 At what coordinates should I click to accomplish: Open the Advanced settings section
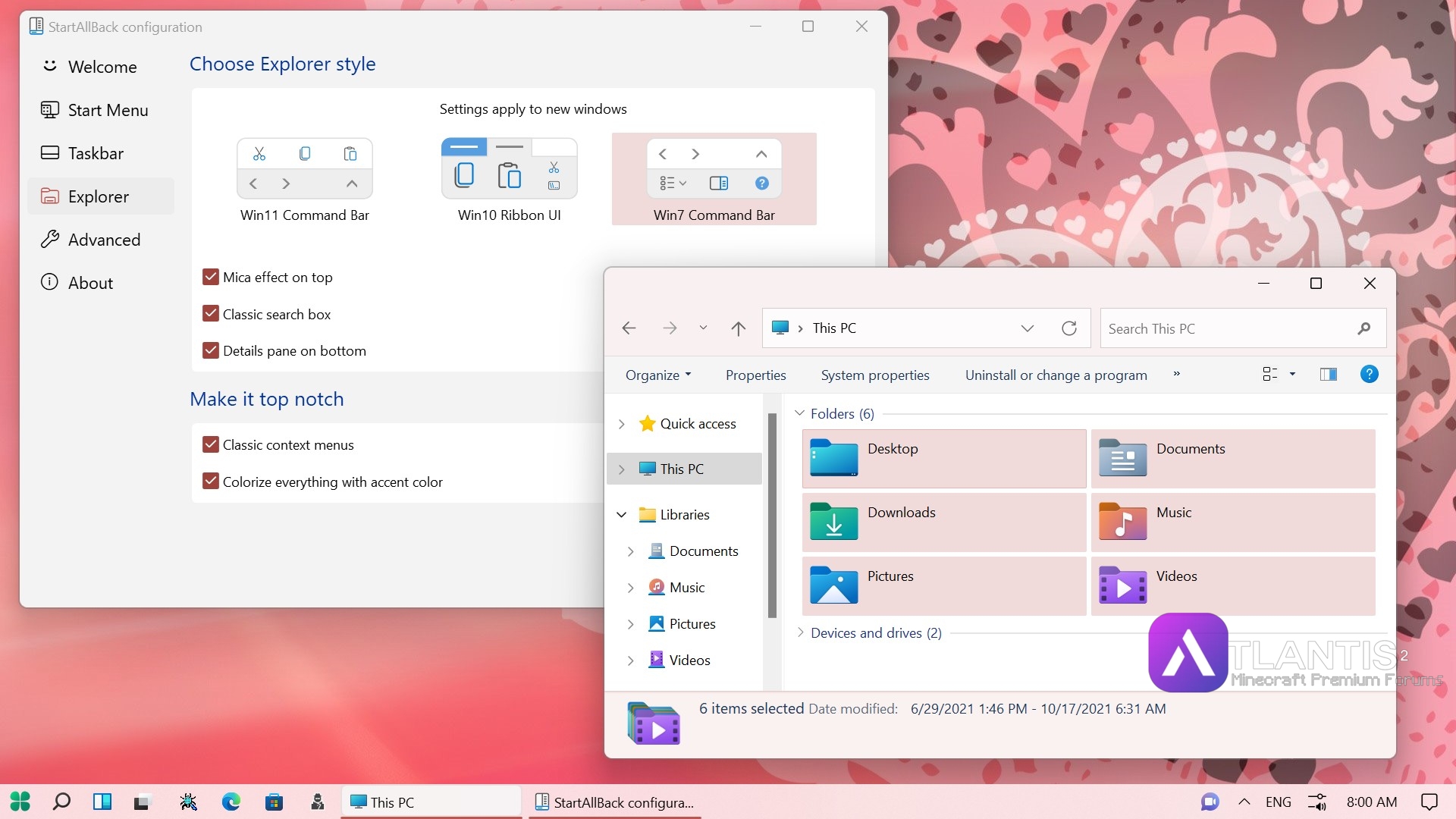[101, 240]
